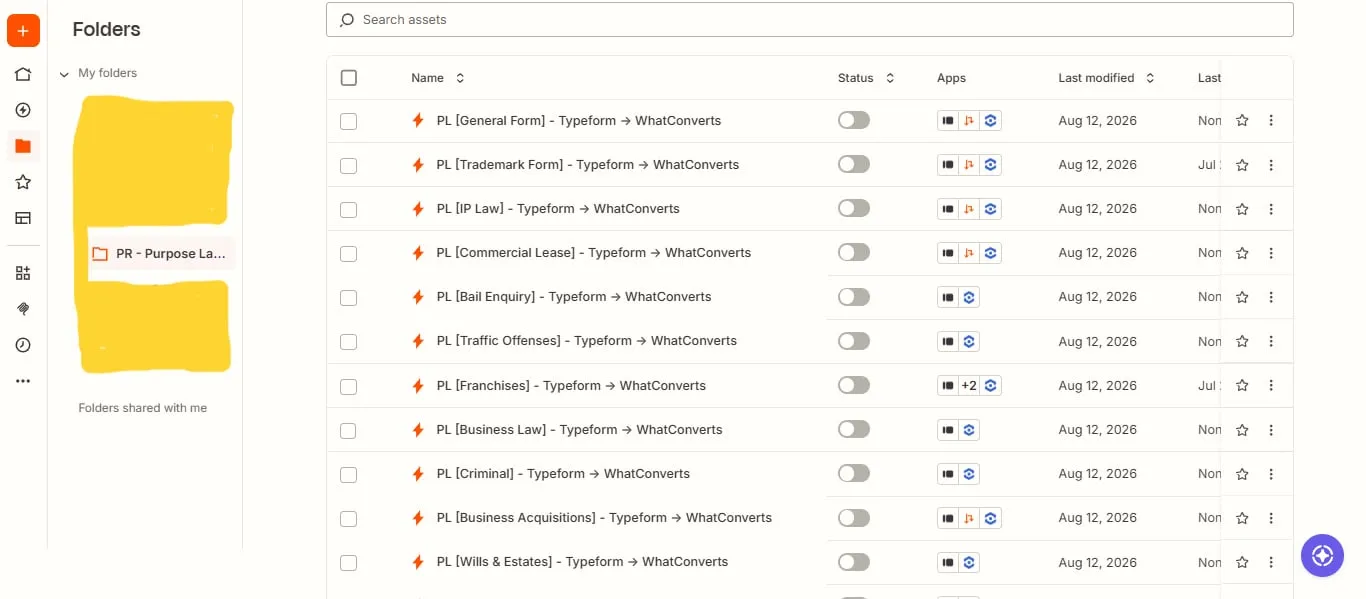Click the purple assistant button at bottom right

click(1322, 555)
